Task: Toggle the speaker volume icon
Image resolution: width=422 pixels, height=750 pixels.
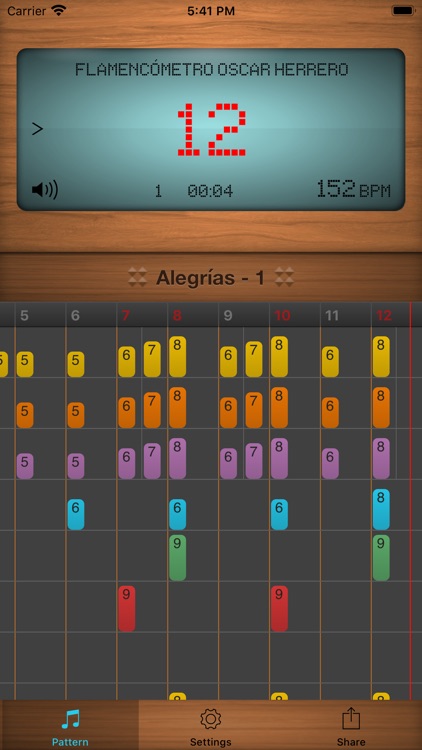Action: coord(44,190)
